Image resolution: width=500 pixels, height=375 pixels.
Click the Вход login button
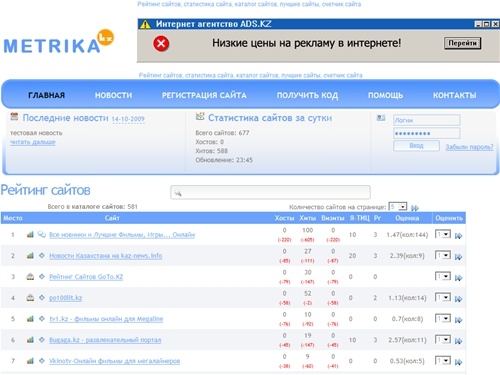(416, 146)
